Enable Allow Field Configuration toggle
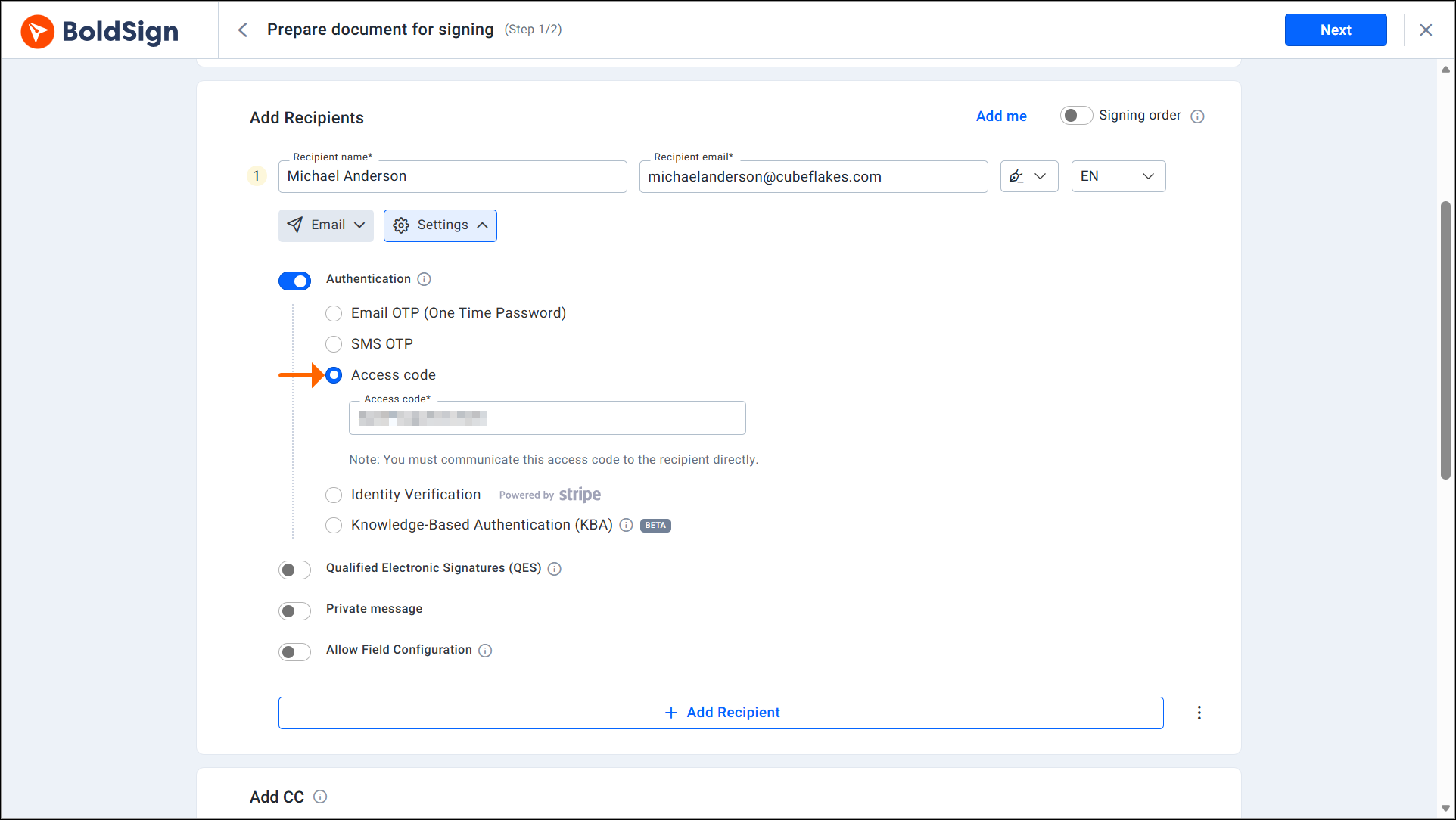 (x=294, y=651)
